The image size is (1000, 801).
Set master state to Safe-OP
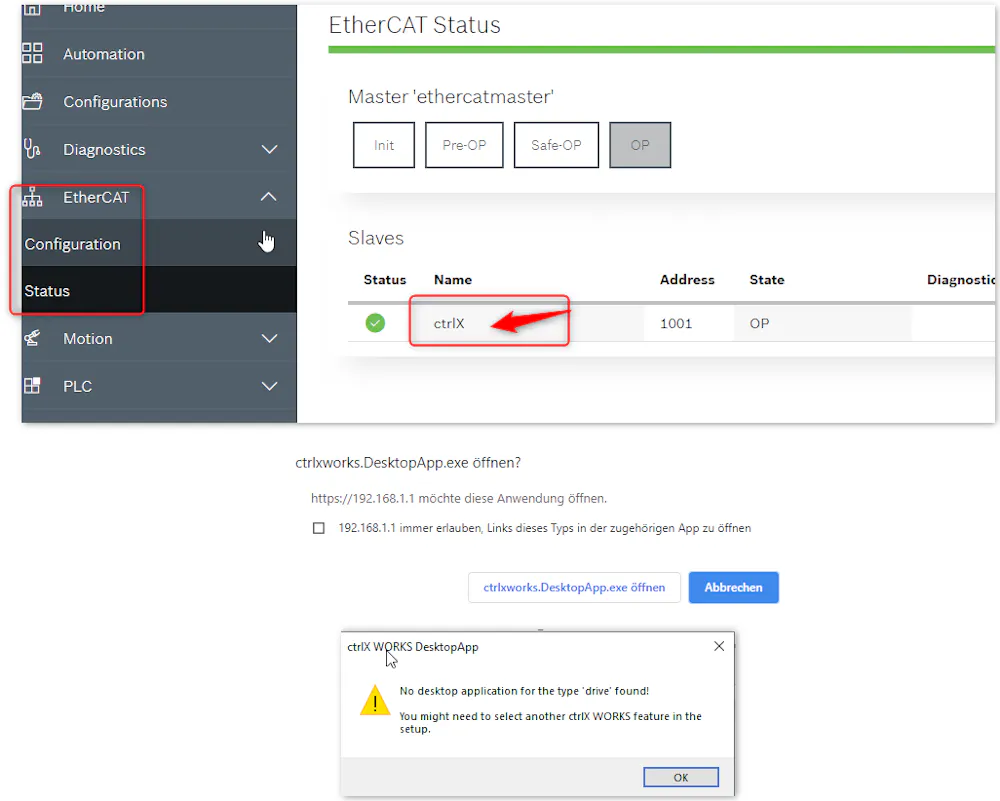click(x=556, y=145)
